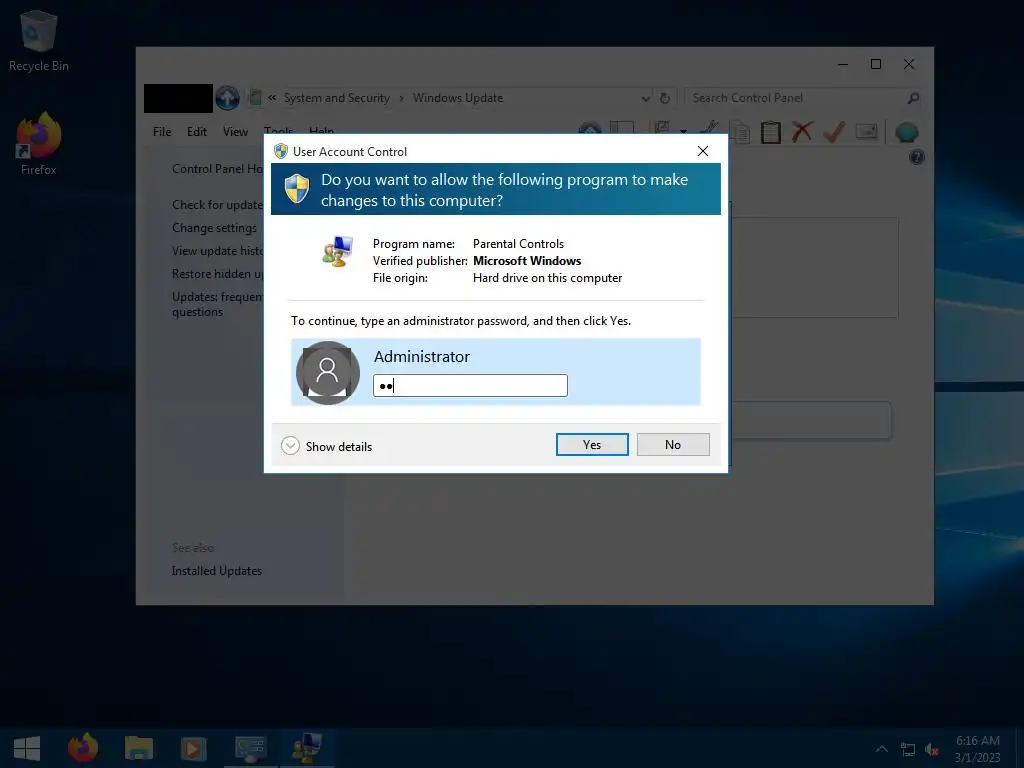The image size is (1024, 768).
Task: Click the "Microsoft Windows" publisher text
Action: click(527, 261)
